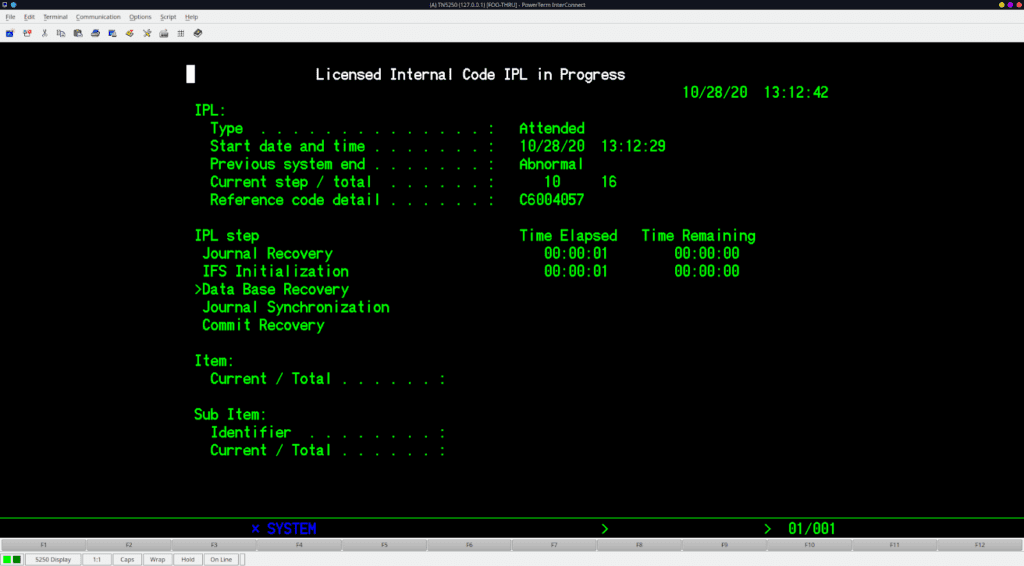1024x566 pixels.
Task: Toggle the Wrap status indicator
Action: pyautogui.click(x=157, y=559)
